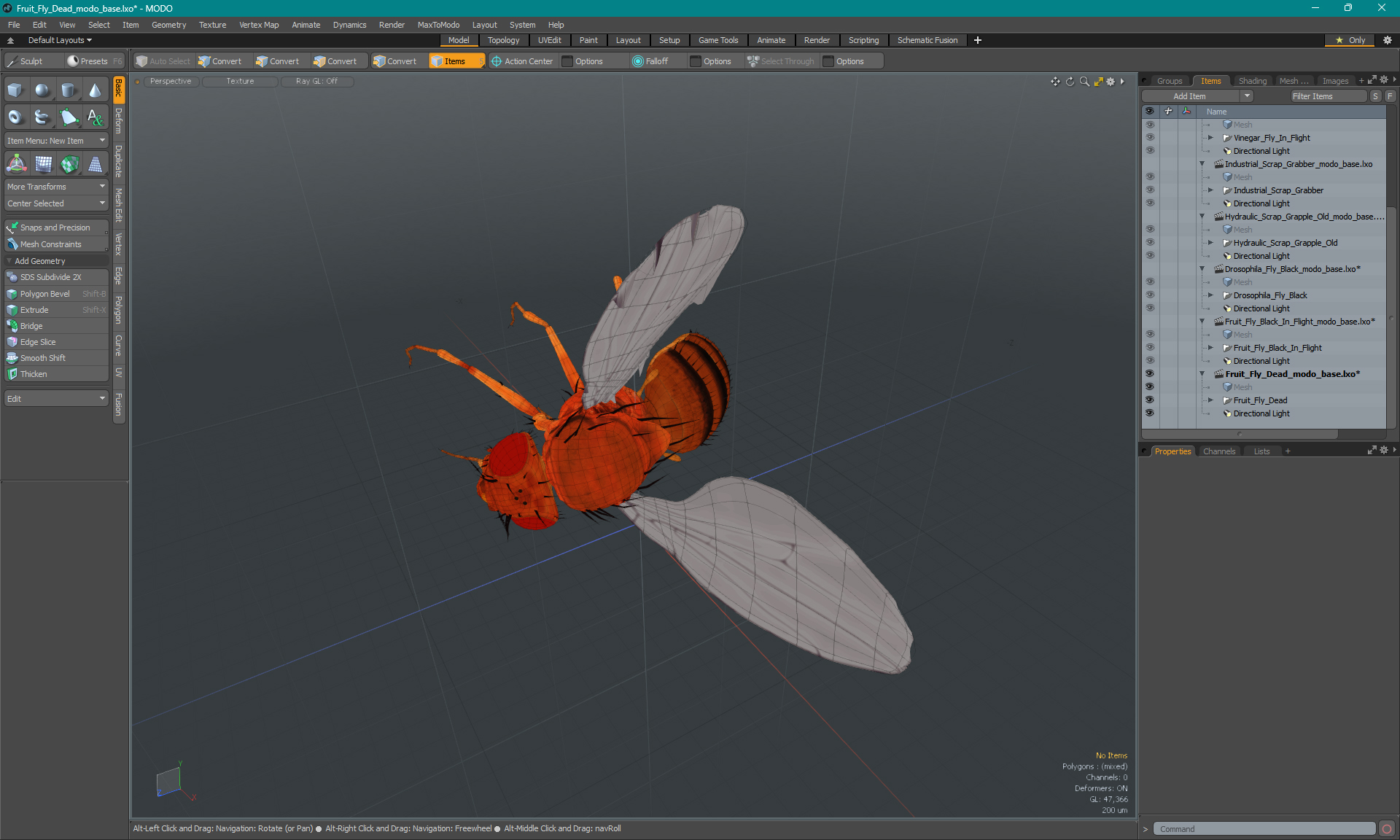Open the Center Selected dropdown

(55, 203)
